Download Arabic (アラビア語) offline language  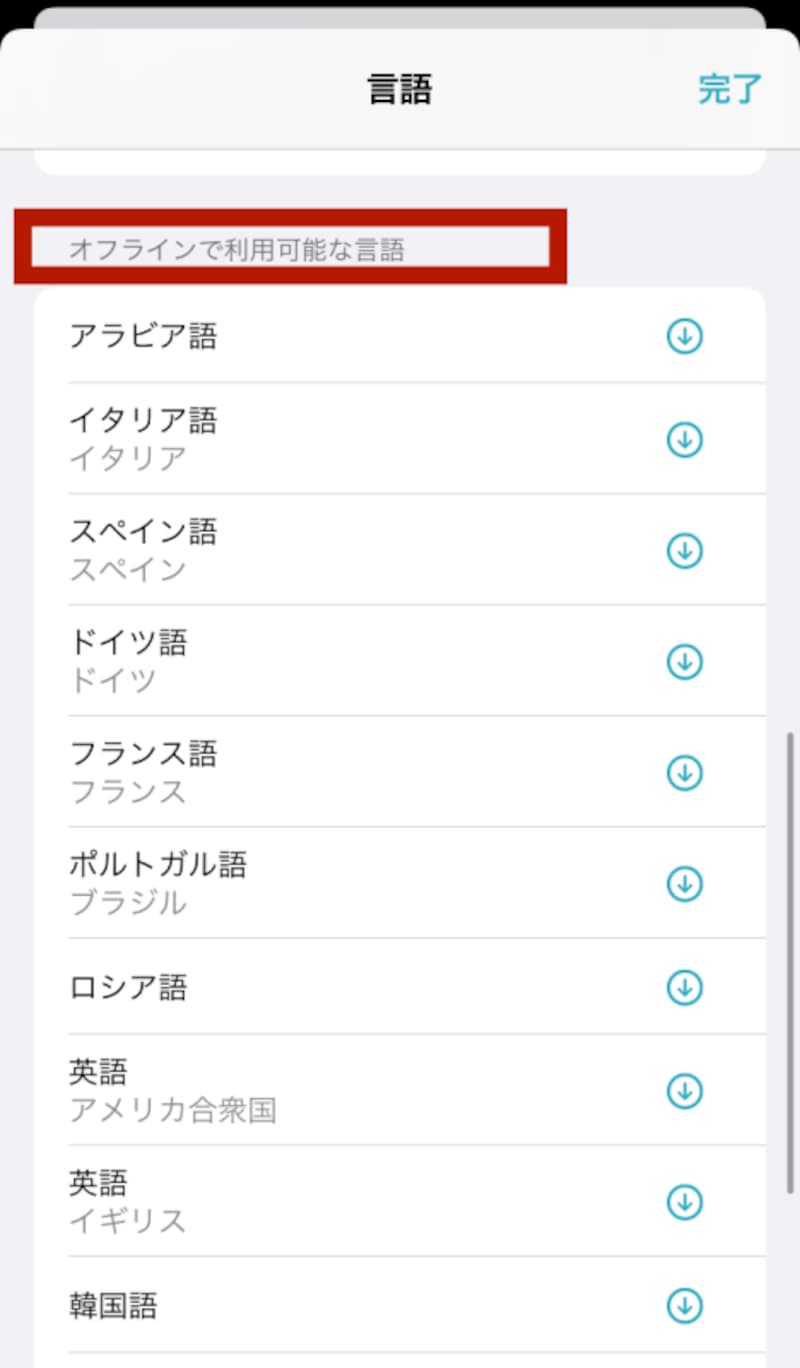[x=685, y=337]
